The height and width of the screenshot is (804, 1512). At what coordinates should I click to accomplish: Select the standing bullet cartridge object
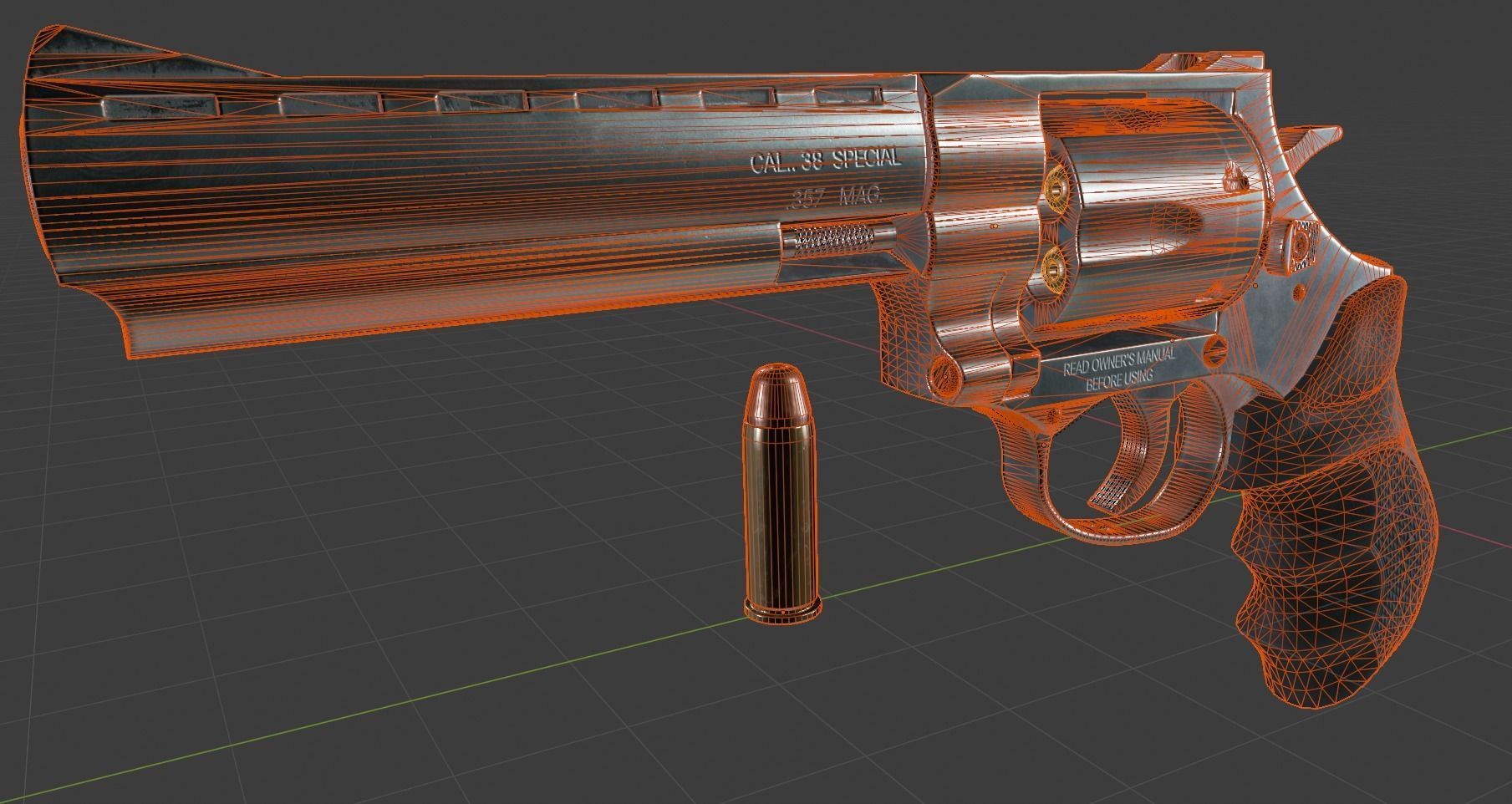pyautogui.click(x=781, y=494)
